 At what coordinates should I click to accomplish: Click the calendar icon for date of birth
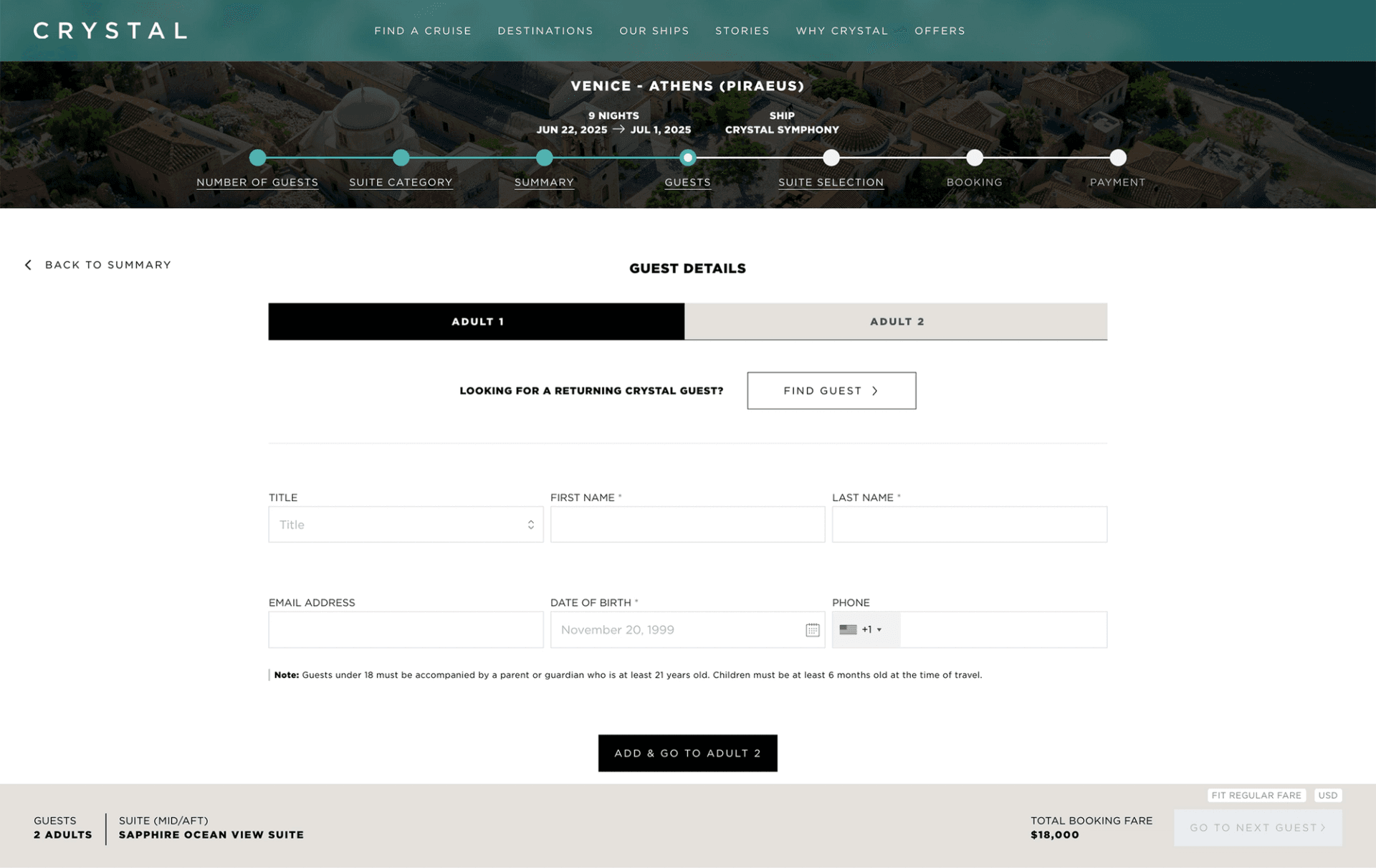point(812,629)
